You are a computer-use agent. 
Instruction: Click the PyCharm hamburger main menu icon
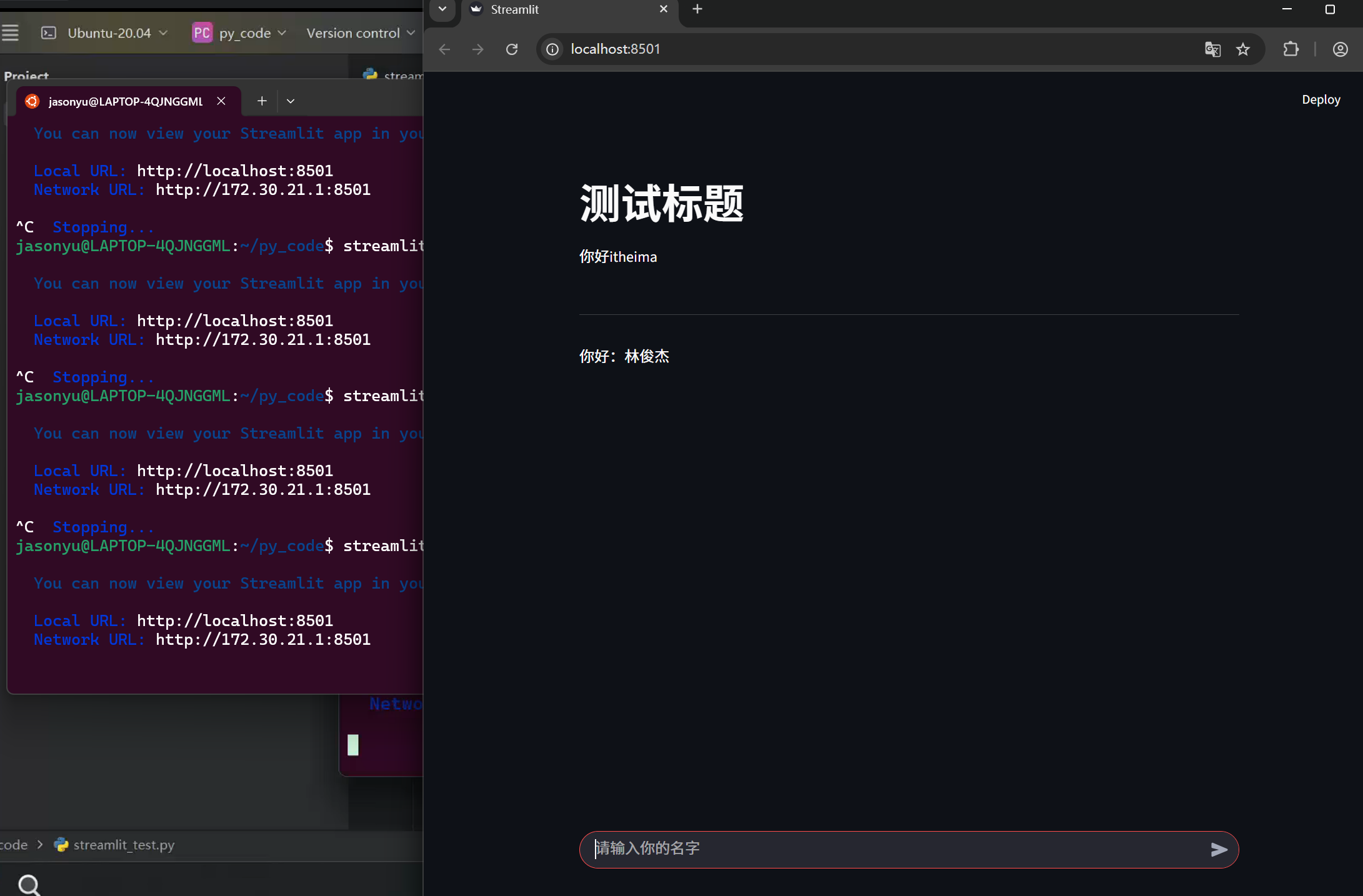click(11, 33)
